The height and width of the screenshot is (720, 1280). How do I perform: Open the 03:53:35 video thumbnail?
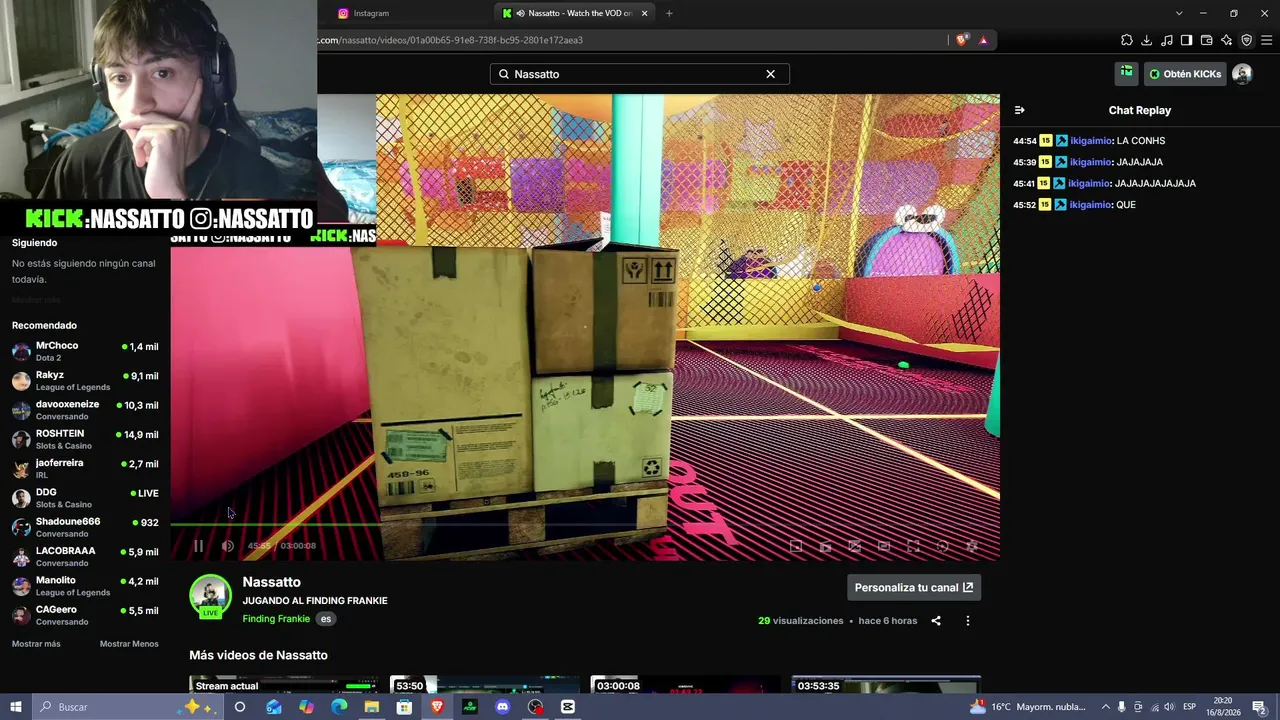point(885,685)
